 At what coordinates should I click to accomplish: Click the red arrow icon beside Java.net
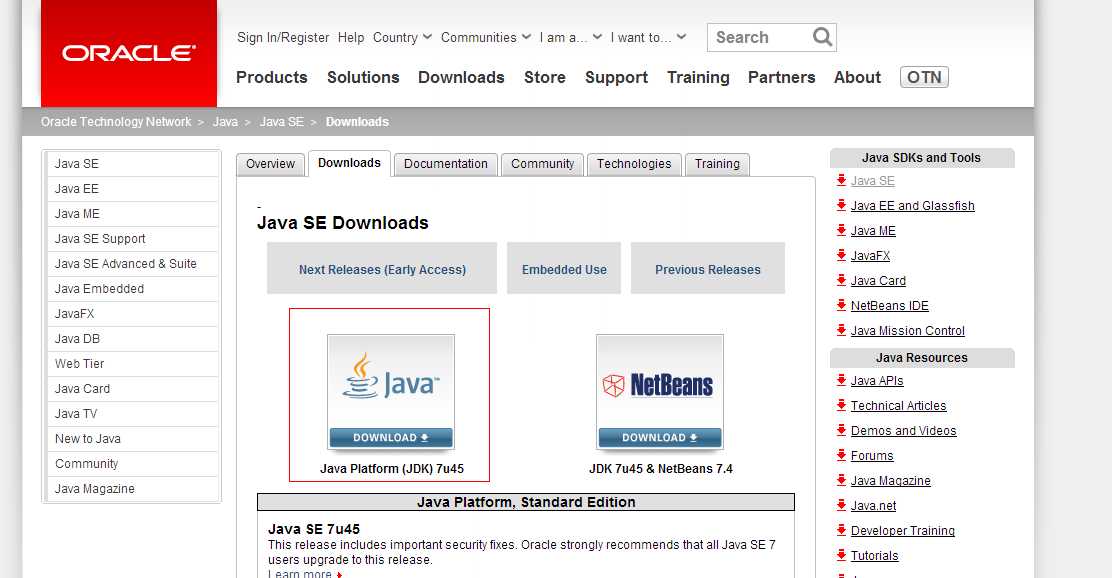tap(841, 505)
